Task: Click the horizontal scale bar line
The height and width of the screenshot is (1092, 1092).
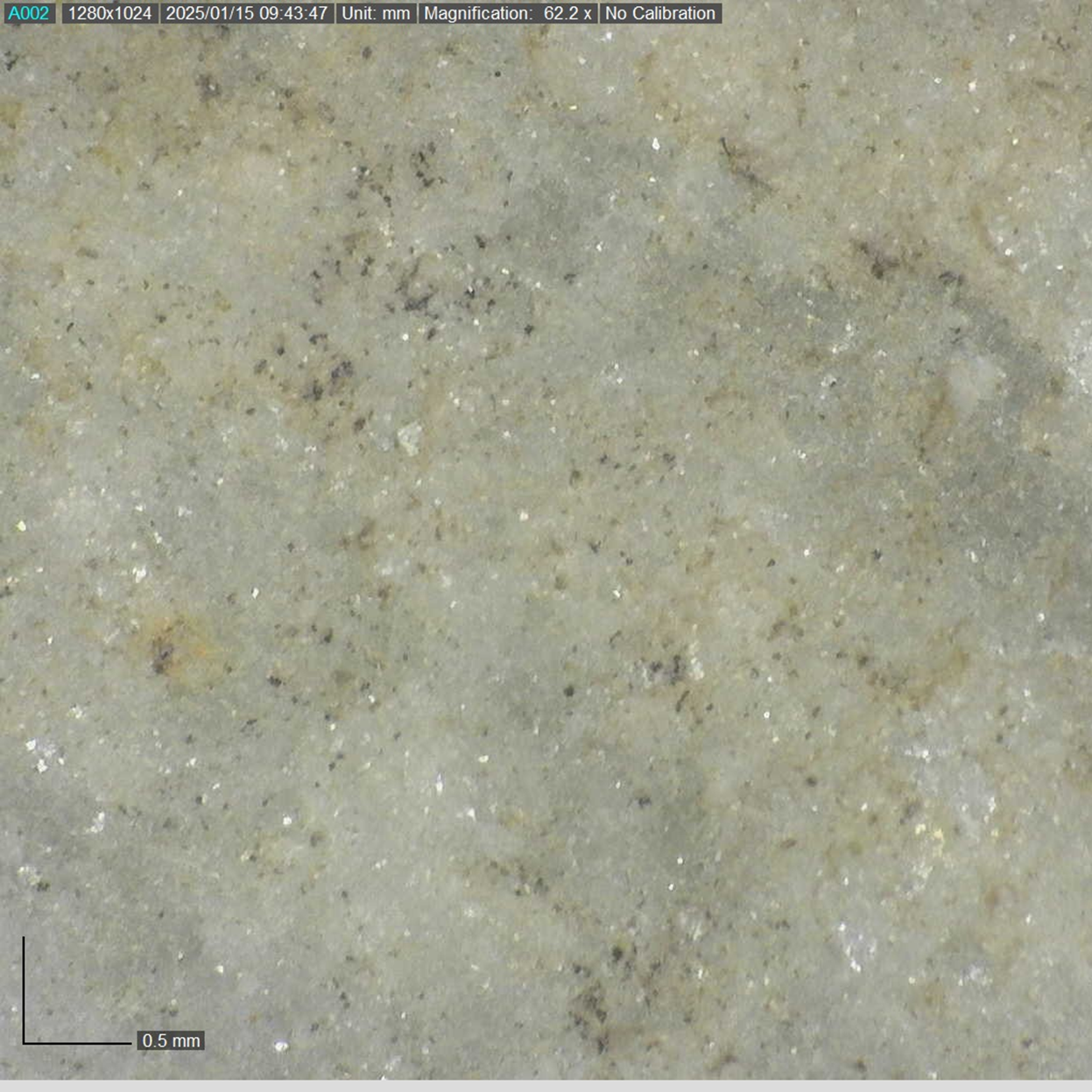Action: (77, 1043)
